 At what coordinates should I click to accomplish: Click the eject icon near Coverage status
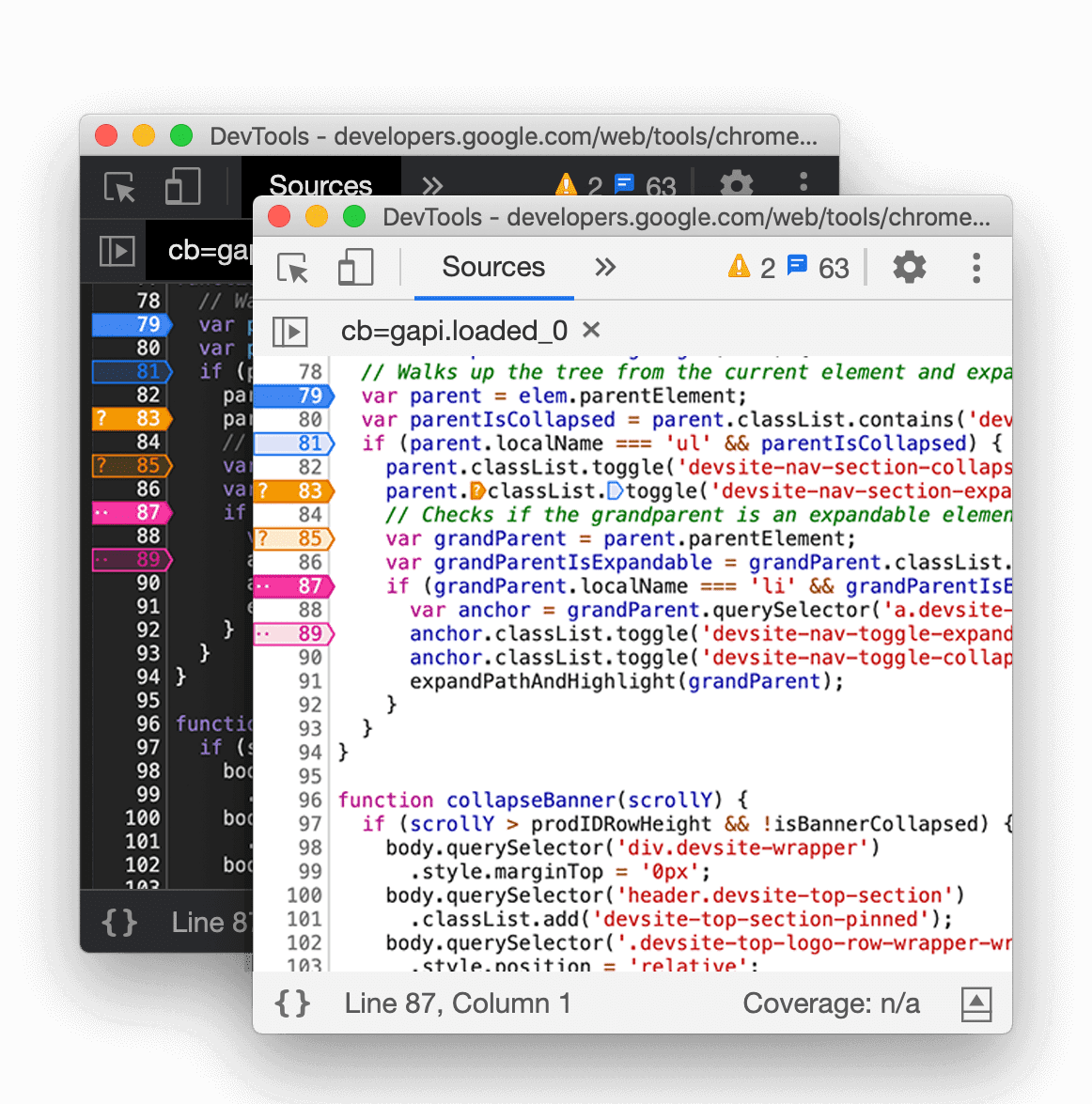point(976,1003)
